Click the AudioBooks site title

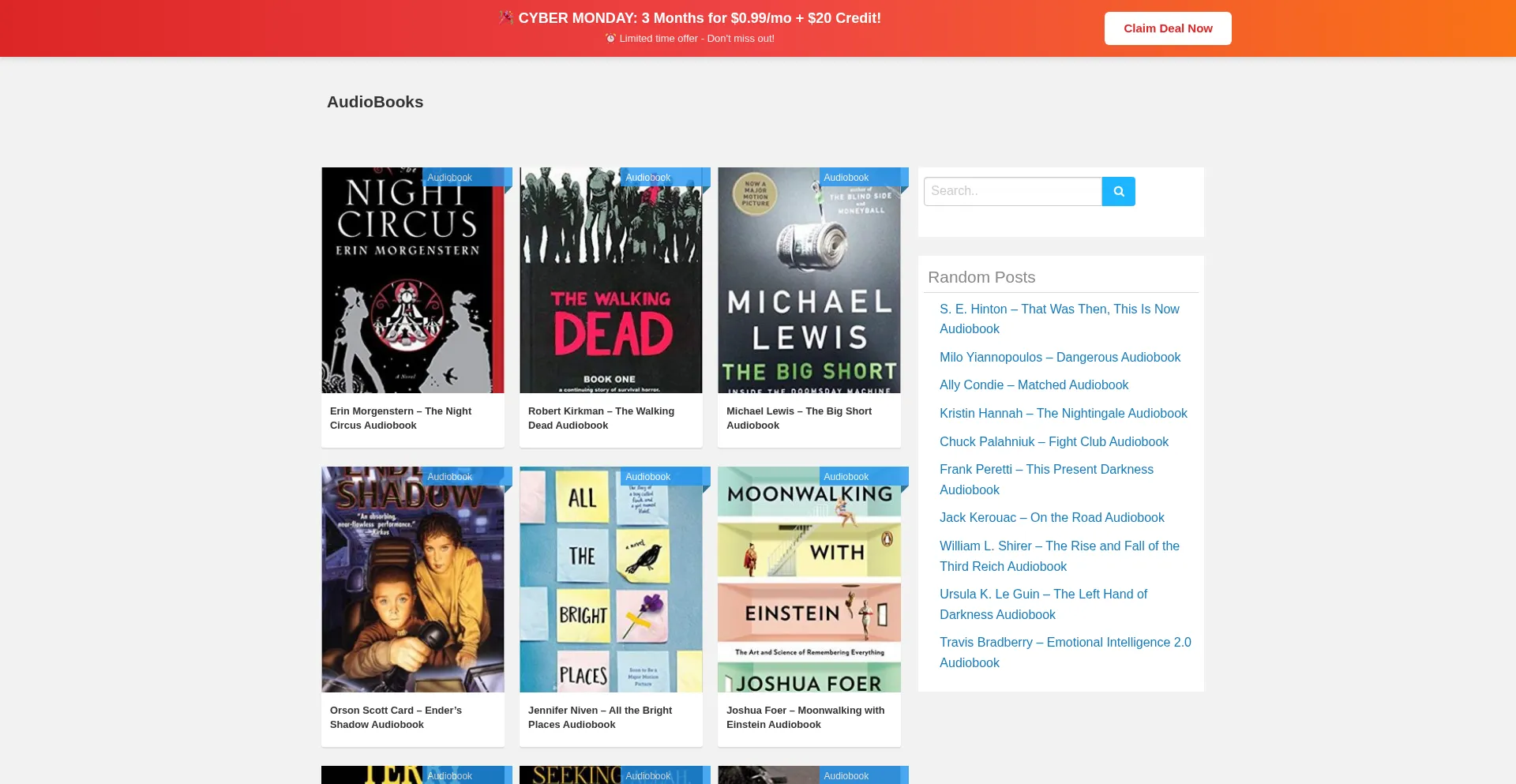point(375,102)
